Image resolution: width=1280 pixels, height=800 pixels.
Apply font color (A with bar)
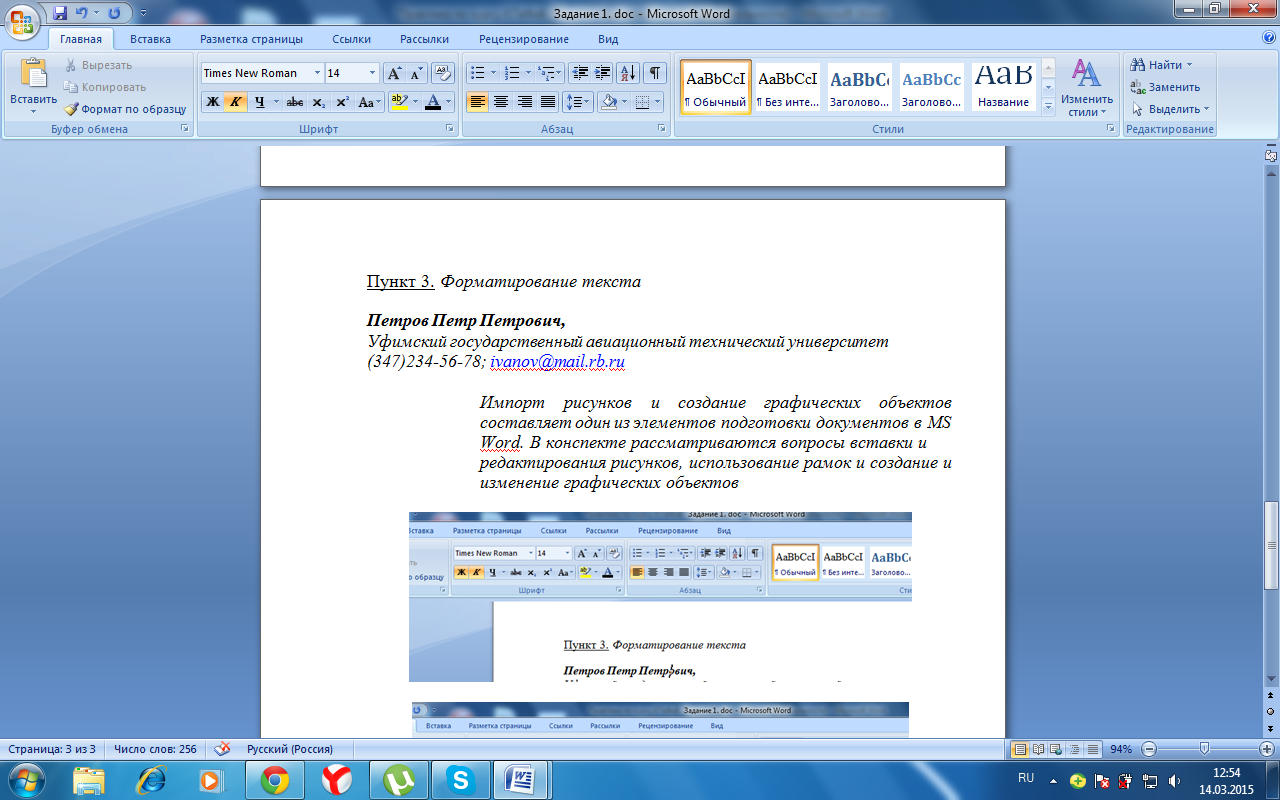(x=432, y=102)
